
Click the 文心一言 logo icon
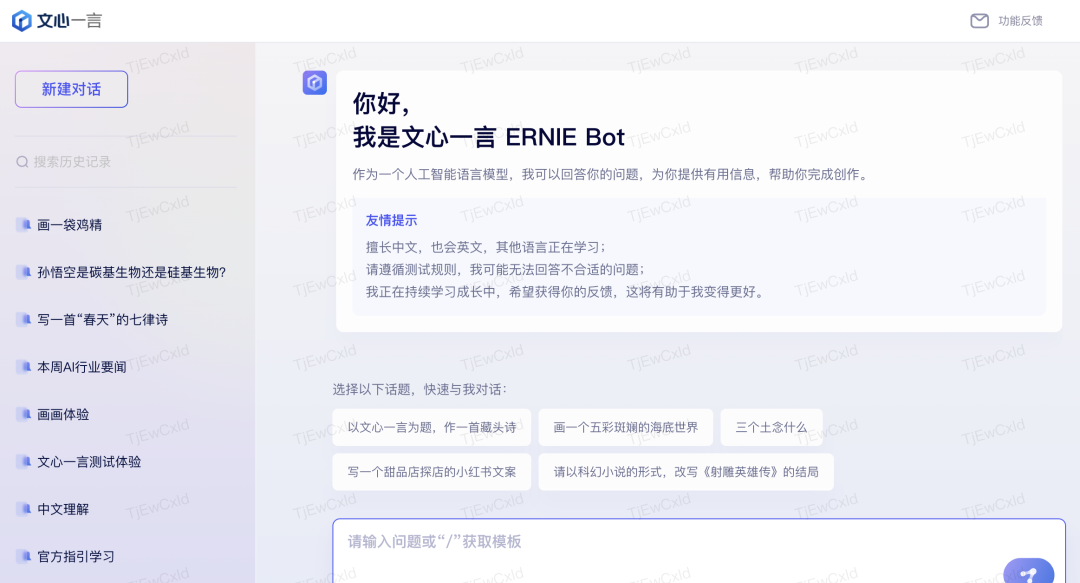(21, 21)
